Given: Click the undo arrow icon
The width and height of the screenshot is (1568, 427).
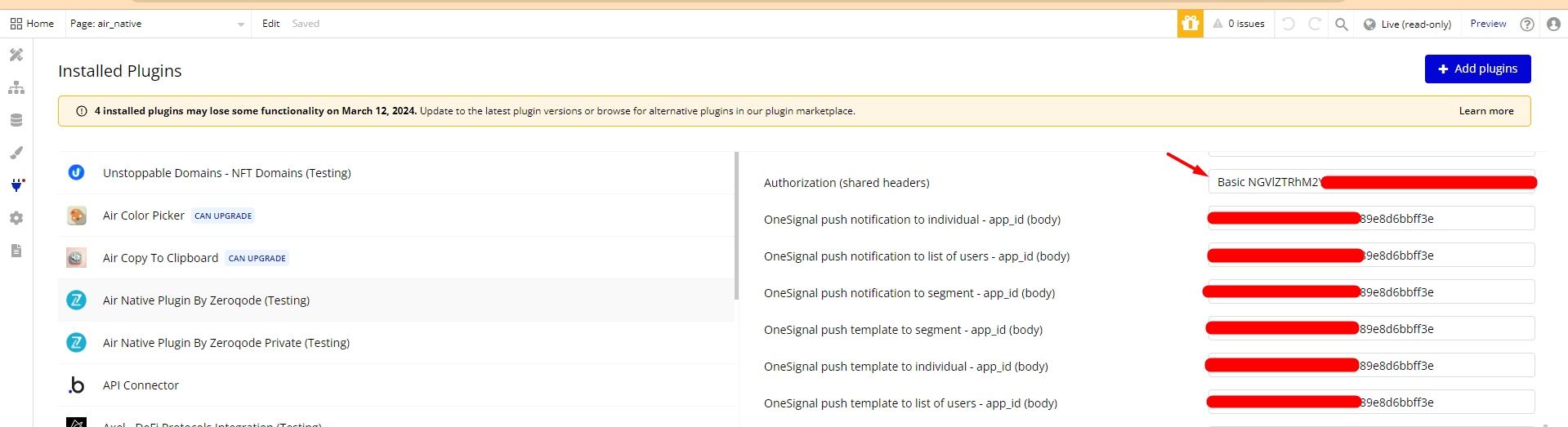Looking at the screenshot, I should 1289,24.
